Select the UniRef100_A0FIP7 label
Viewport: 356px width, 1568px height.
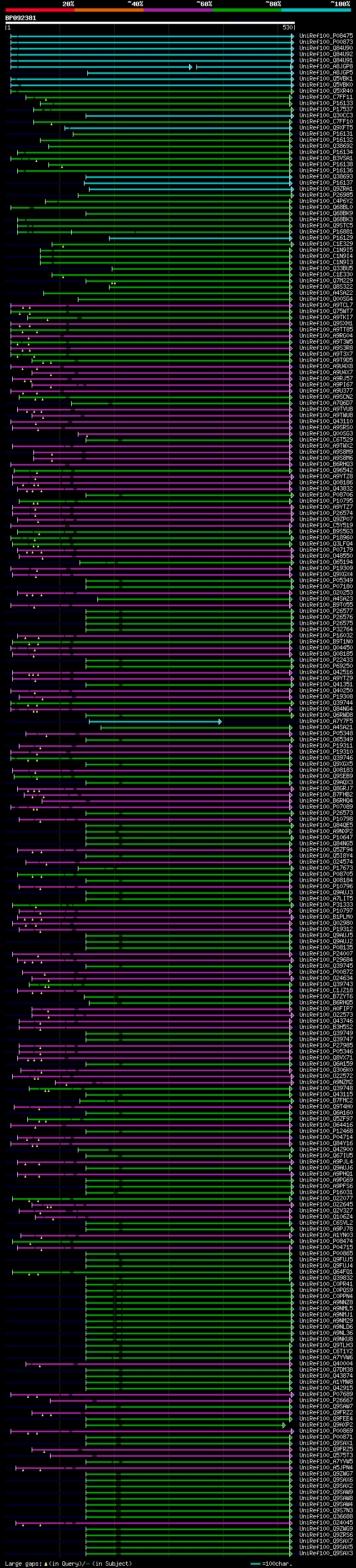click(x=326, y=1008)
